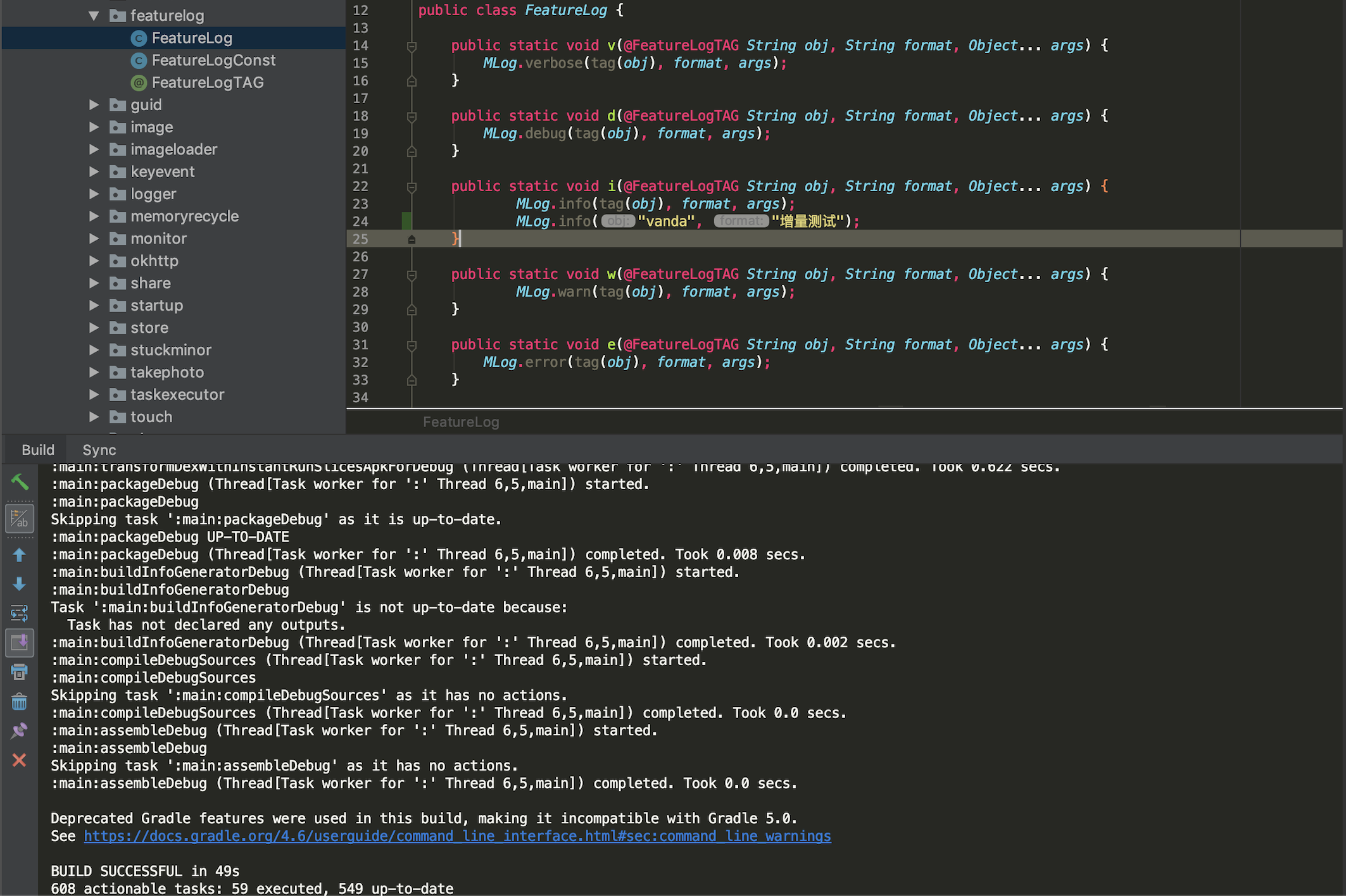Open the docs.gradle.org command line warnings link

457,836
